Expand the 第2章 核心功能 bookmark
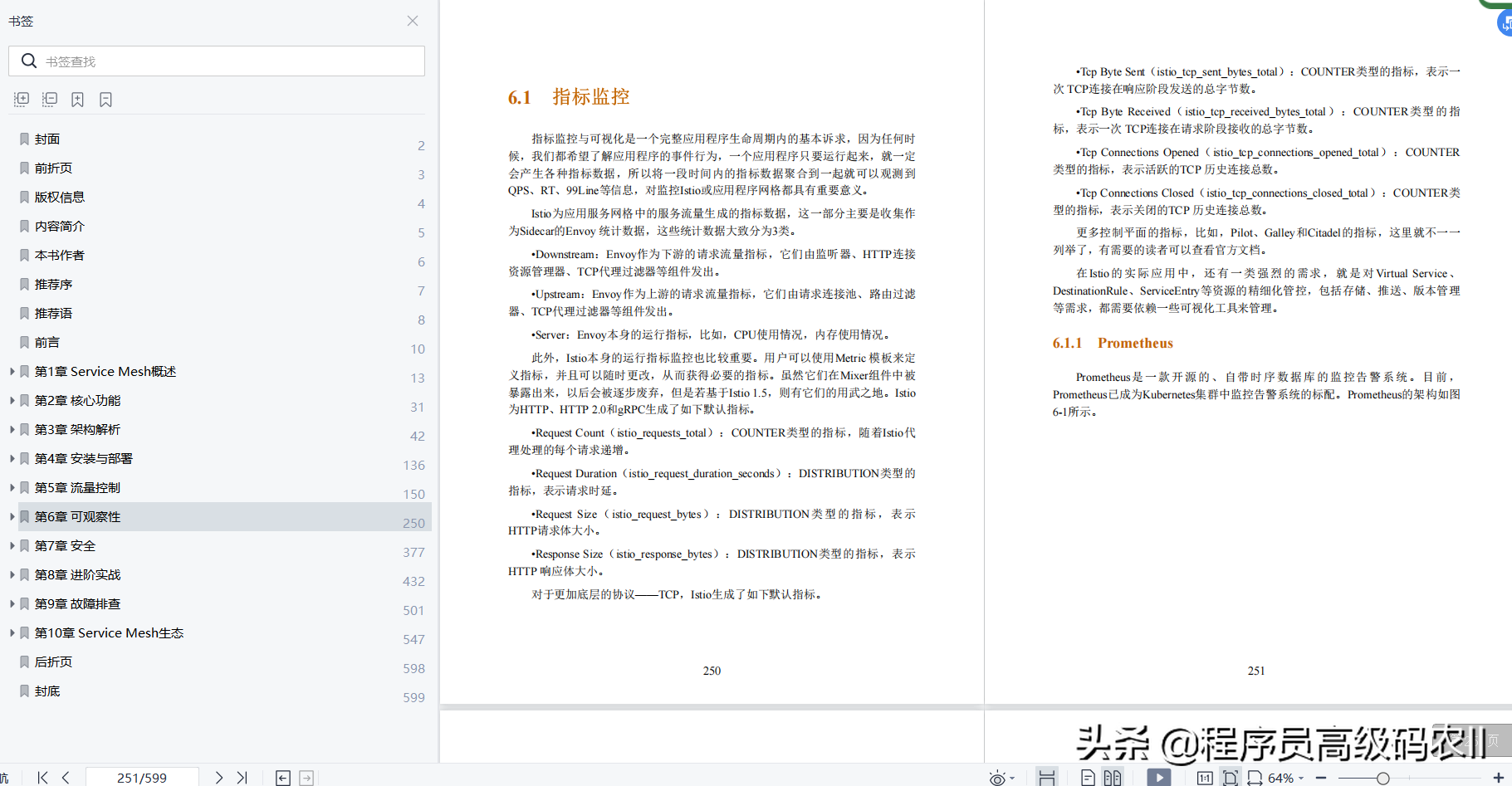The image size is (1512, 786). (x=12, y=400)
